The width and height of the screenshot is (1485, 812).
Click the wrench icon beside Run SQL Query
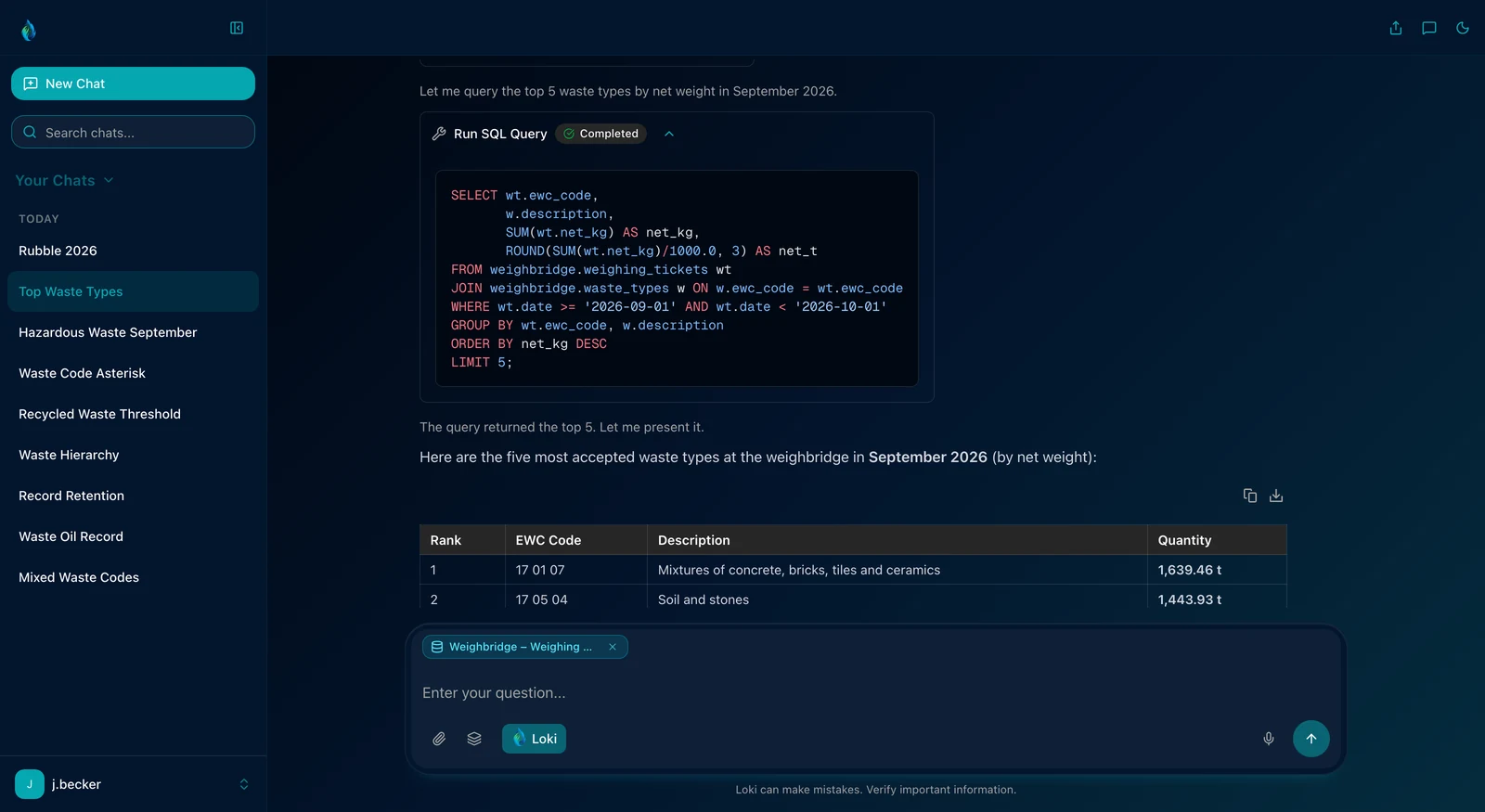(439, 134)
